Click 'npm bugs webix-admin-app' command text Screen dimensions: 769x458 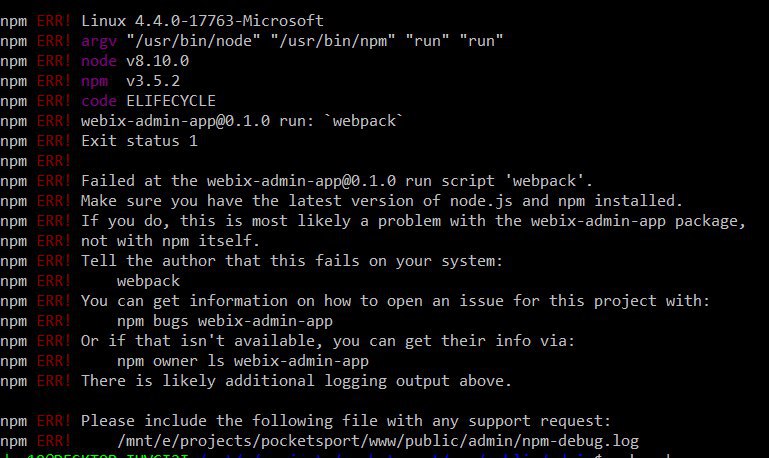[x=225, y=321]
